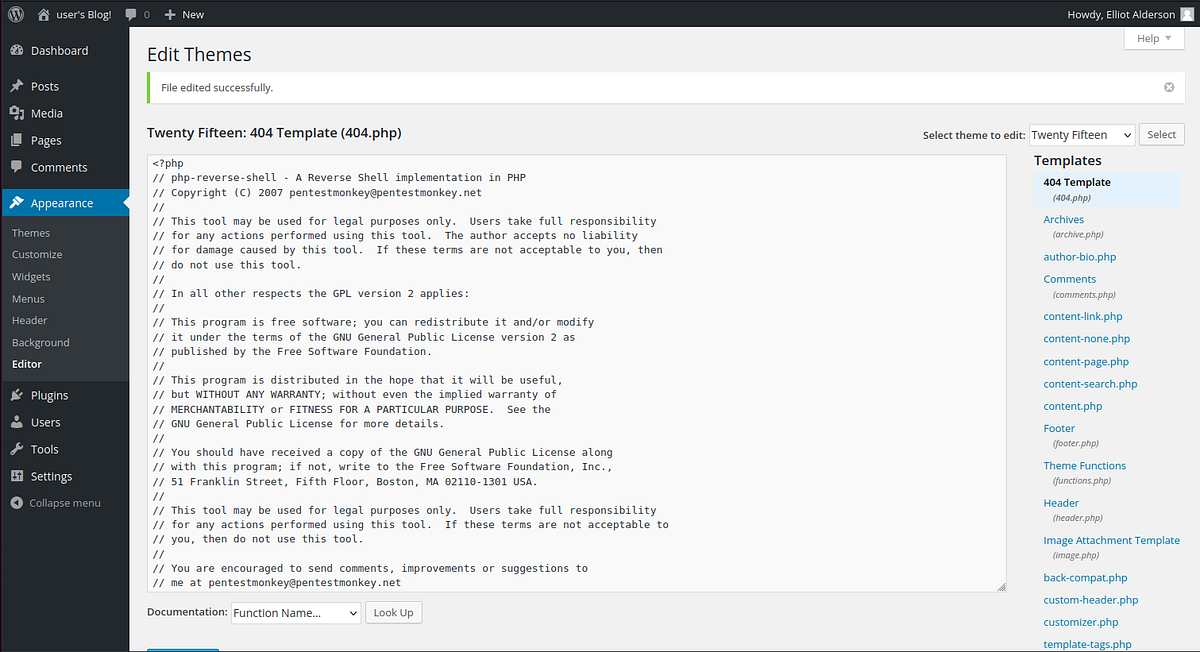Image resolution: width=1200 pixels, height=652 pixels.
Task: Click the home icon beside user's Blog!
Action: click(43, 14)
